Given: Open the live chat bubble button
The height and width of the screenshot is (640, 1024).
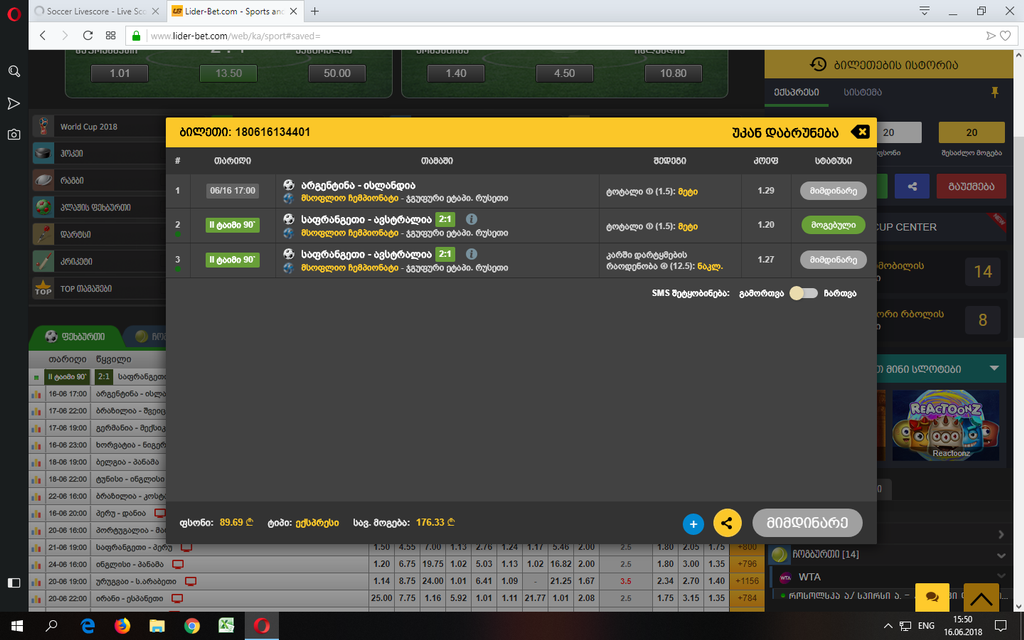Looking at the screenshot, I should click(932, 596).
